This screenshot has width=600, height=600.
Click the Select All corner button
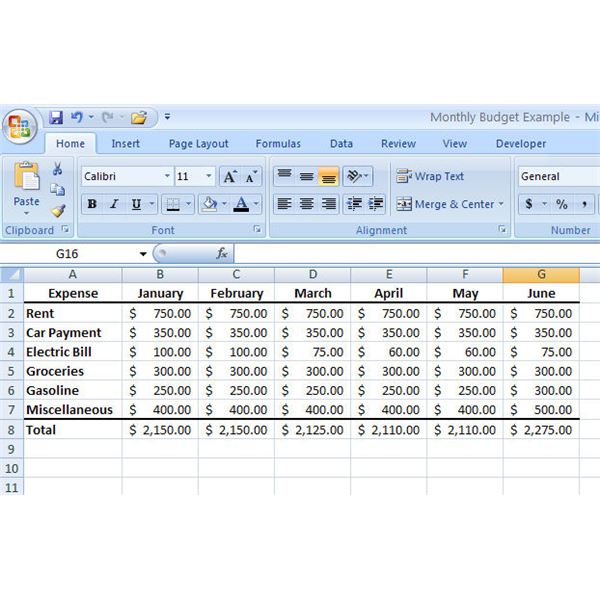(x=12, y=274)
